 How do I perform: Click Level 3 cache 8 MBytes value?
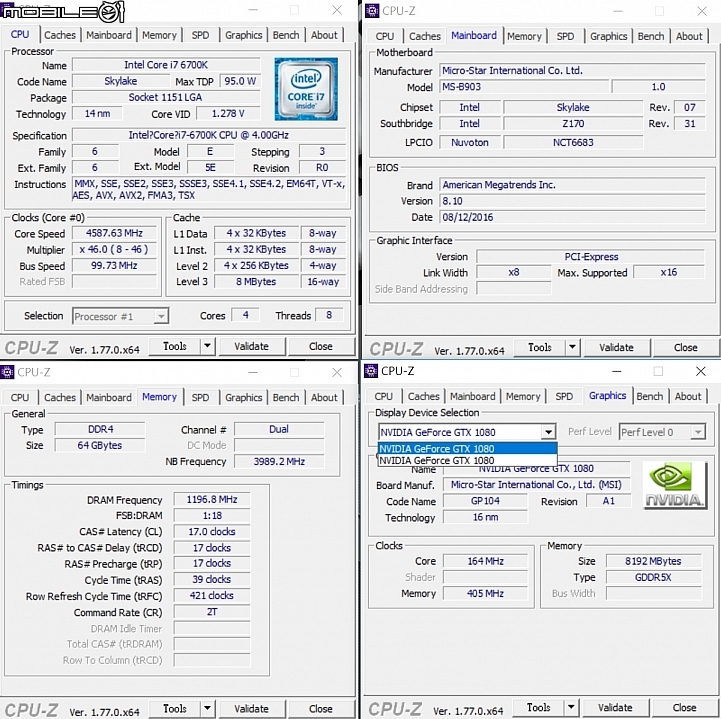pos(256,282)
